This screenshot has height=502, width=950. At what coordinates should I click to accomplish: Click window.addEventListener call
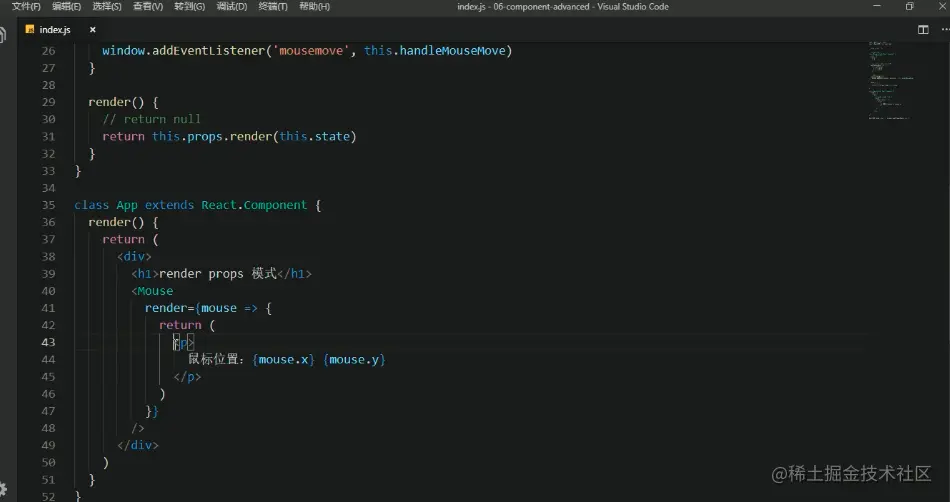pyautogui.click(x=184, y=51)
